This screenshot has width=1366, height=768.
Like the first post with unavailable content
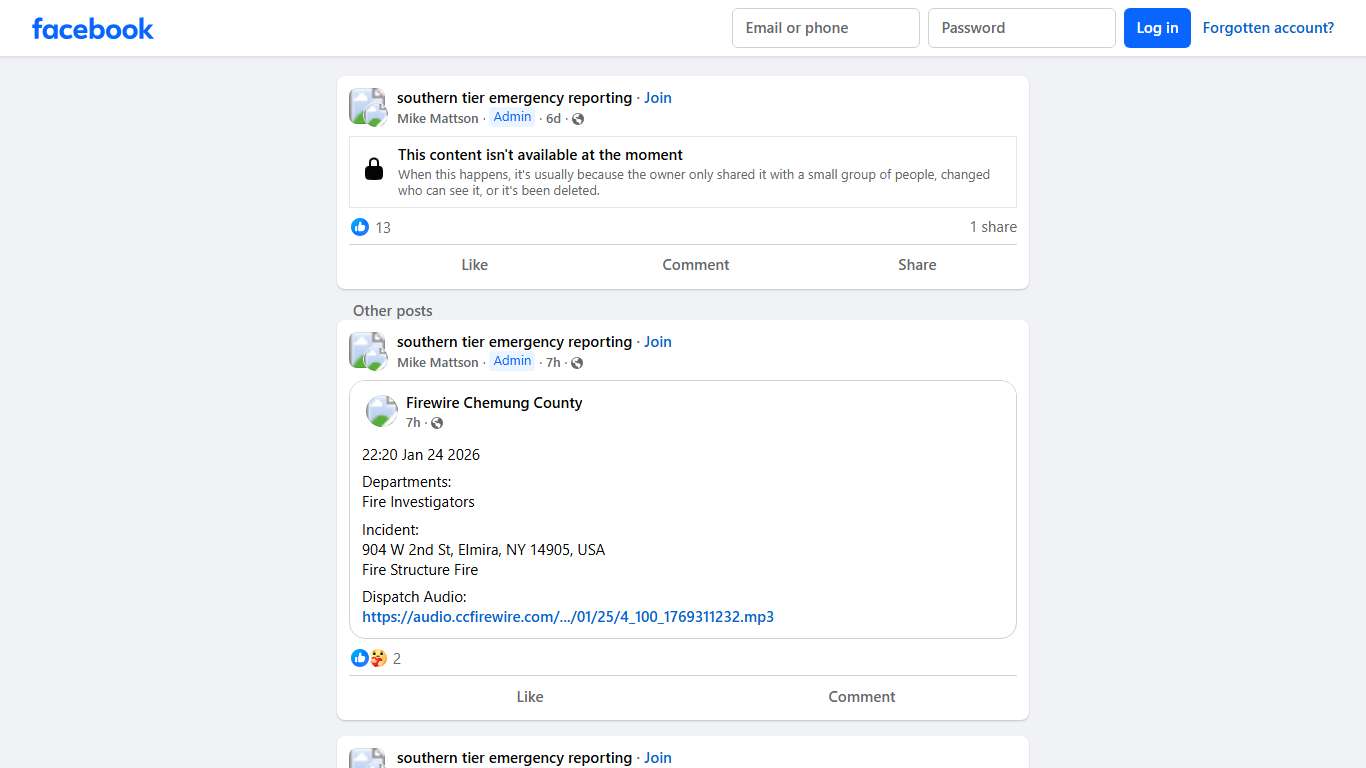point(475,265)
